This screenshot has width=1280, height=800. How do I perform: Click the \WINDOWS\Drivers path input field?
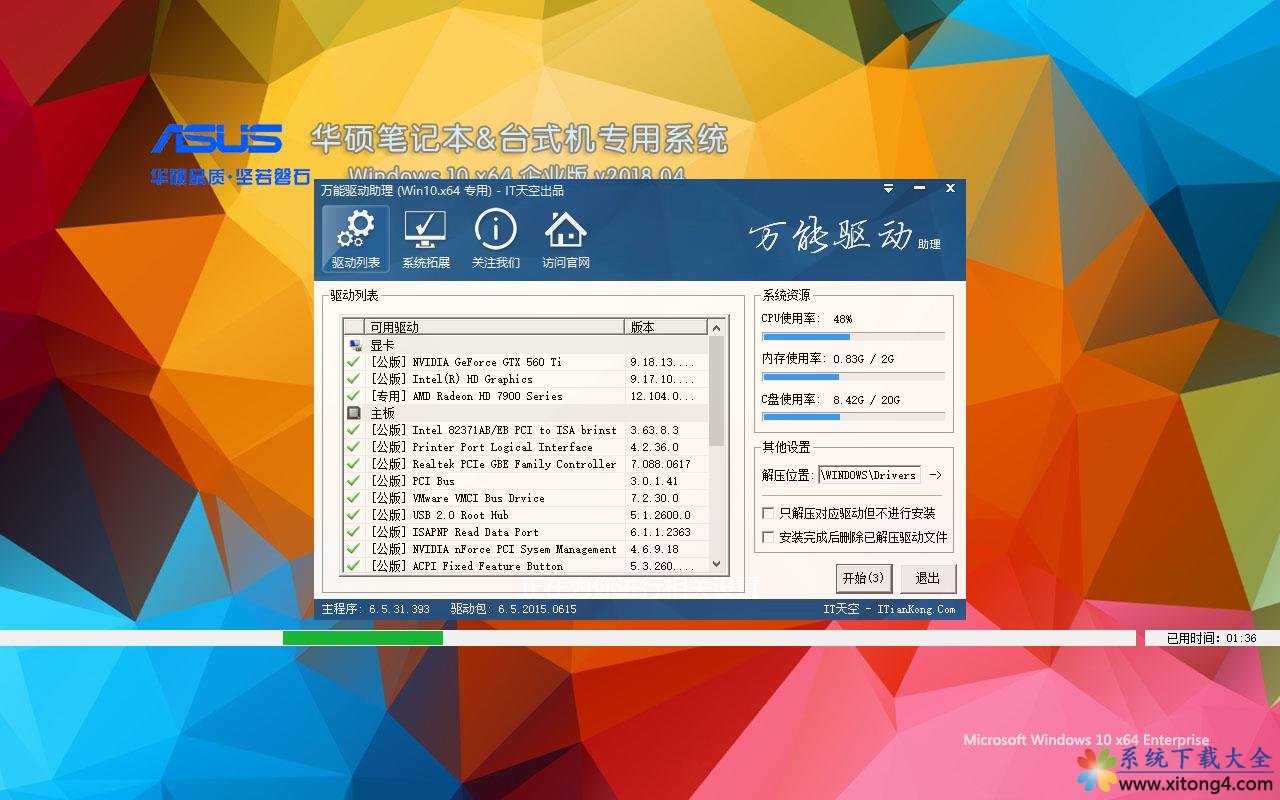[869, 475]
